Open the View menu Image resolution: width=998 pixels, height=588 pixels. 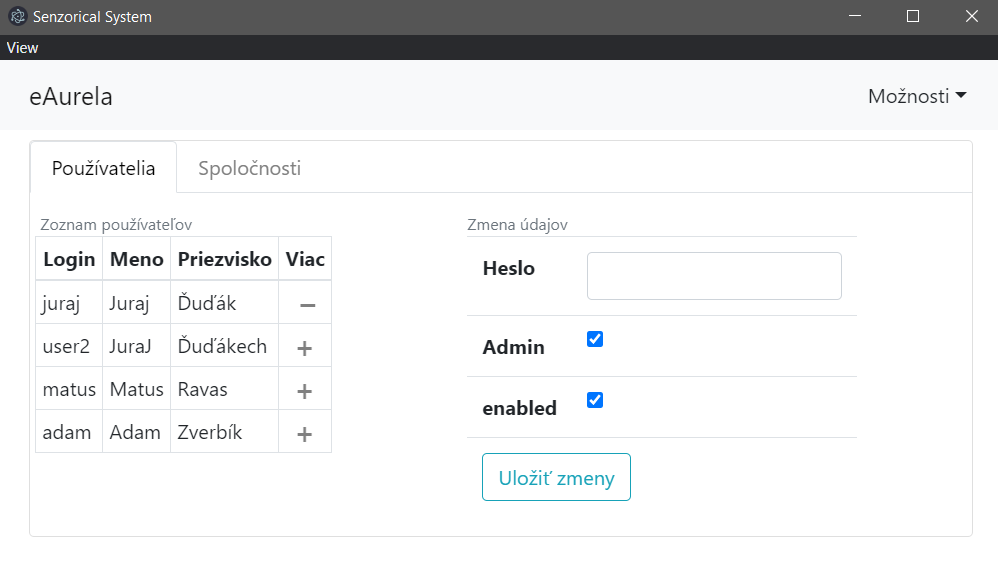coord(22,48)
